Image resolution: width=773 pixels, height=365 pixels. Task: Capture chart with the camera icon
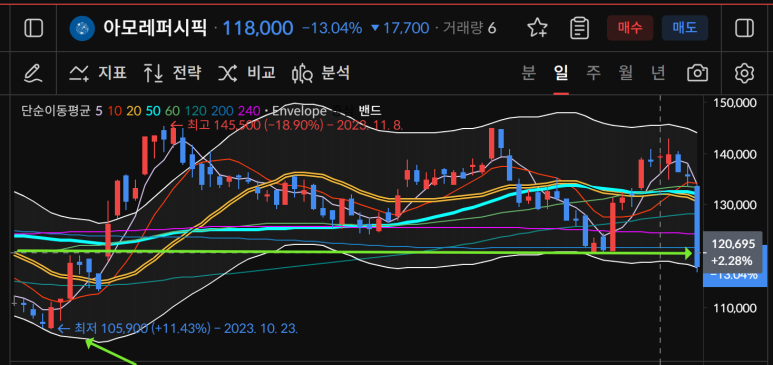[697, 73]
